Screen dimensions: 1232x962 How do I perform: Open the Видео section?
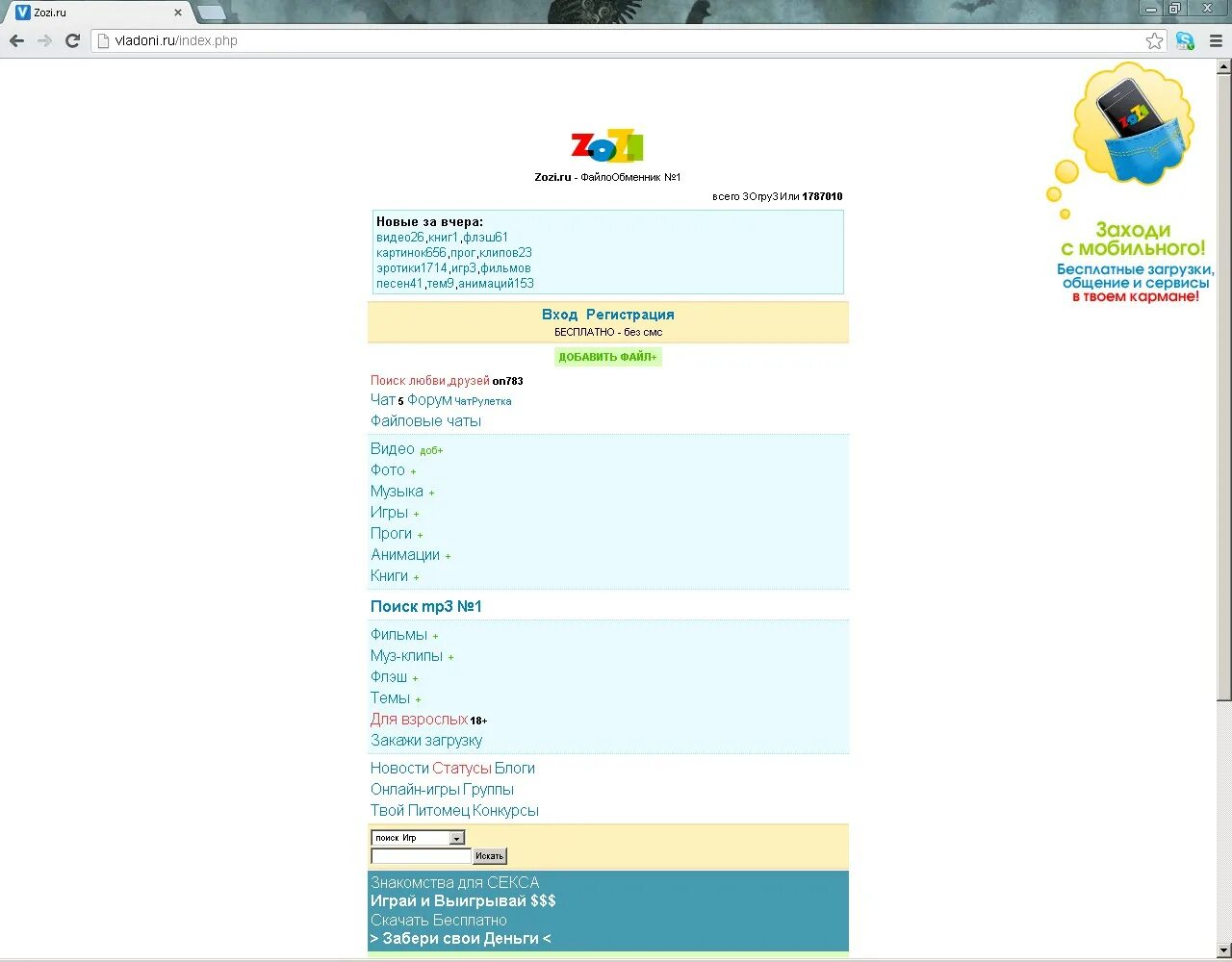click(393, 448)
